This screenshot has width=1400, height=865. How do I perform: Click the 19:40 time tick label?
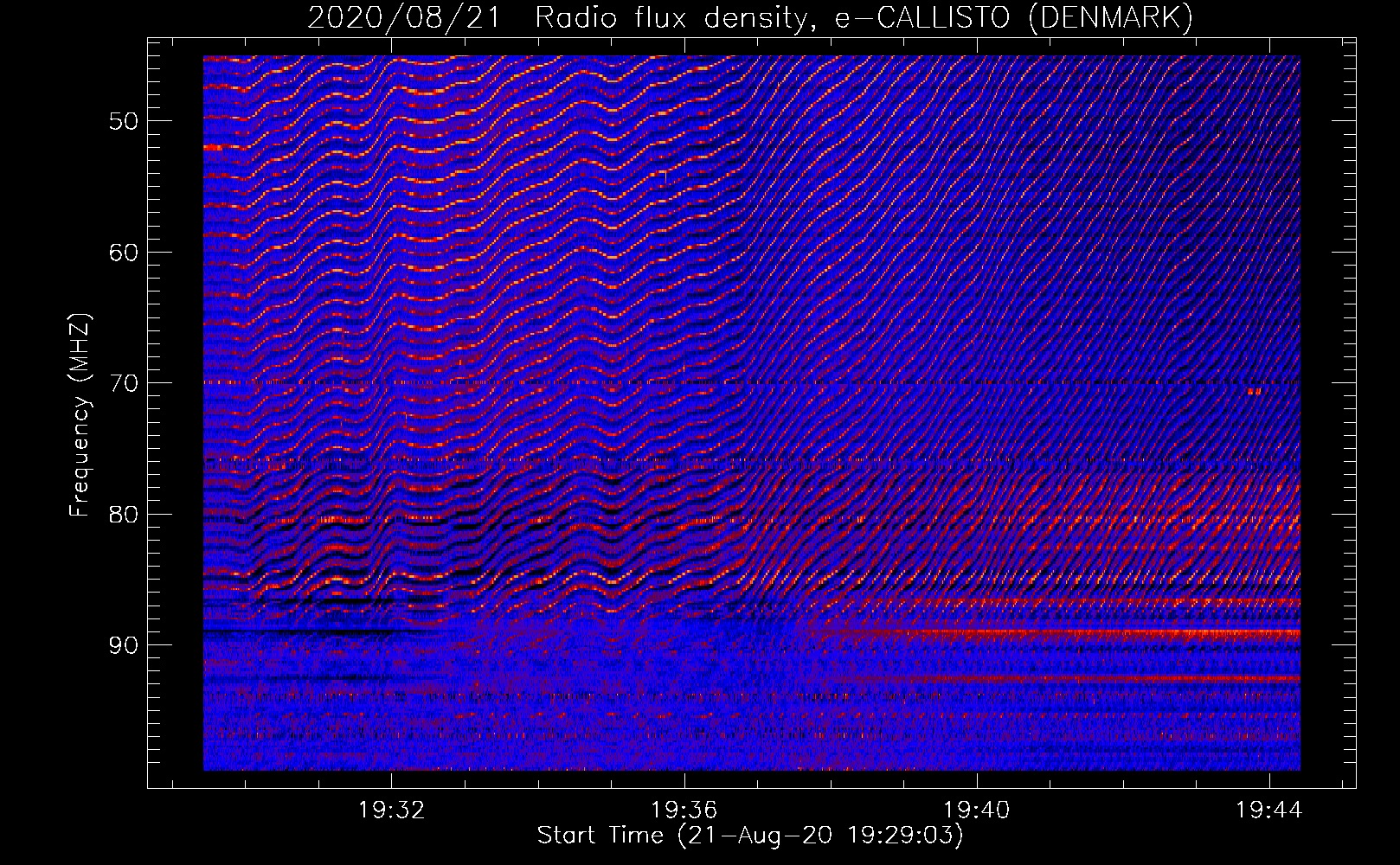(x=977, y=811)
